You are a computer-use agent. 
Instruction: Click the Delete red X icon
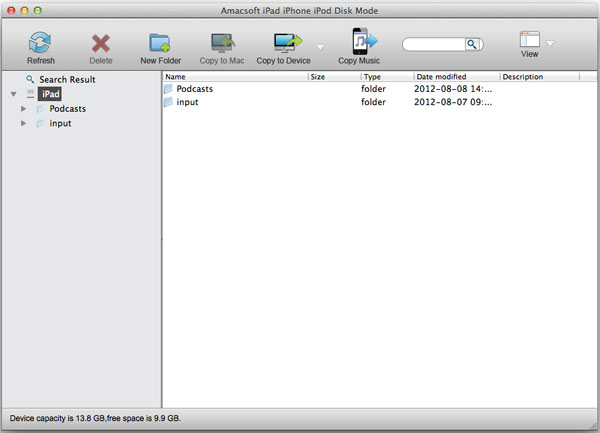point(101,43)
